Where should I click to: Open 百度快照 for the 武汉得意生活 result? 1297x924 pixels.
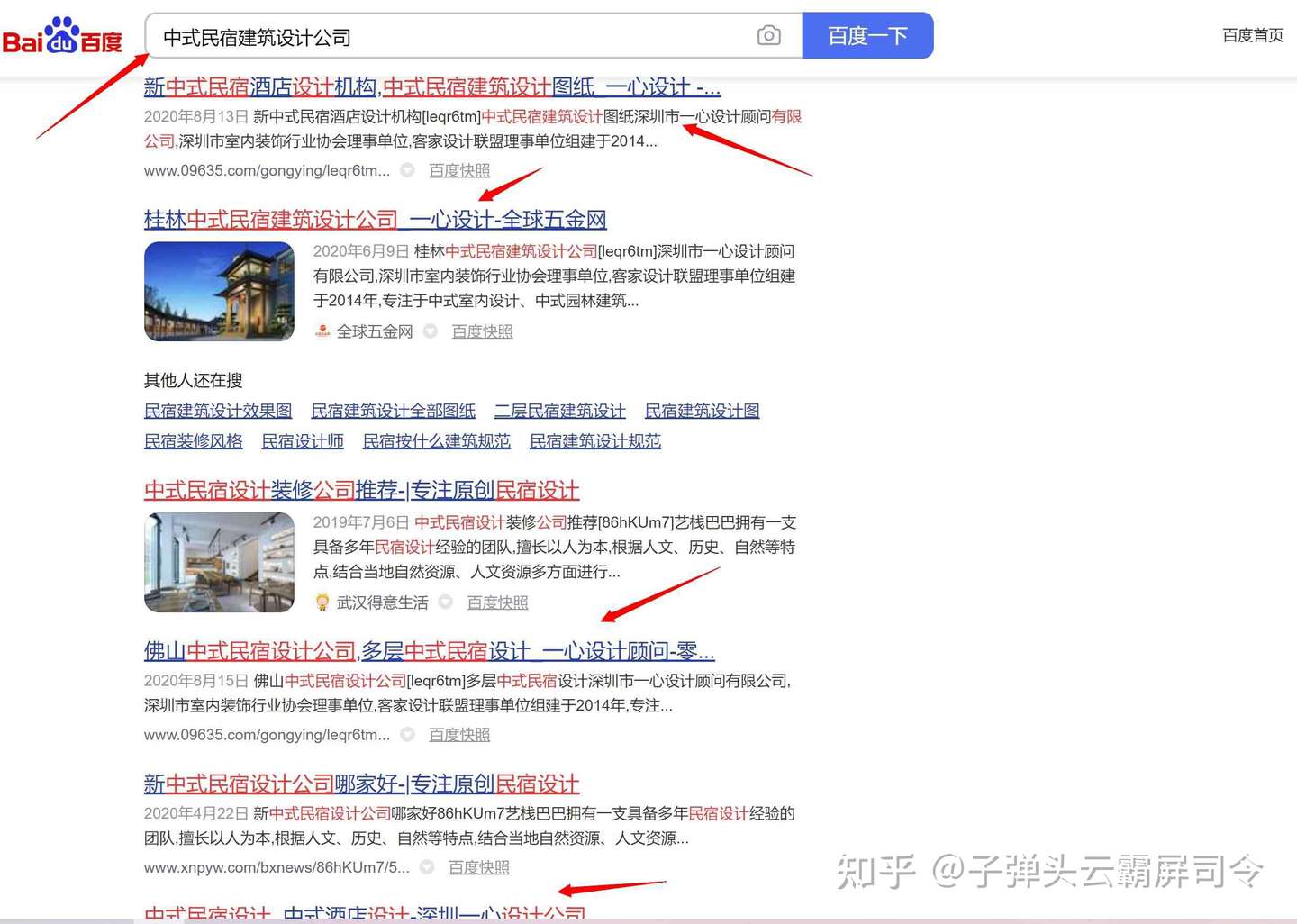(497, 602)
